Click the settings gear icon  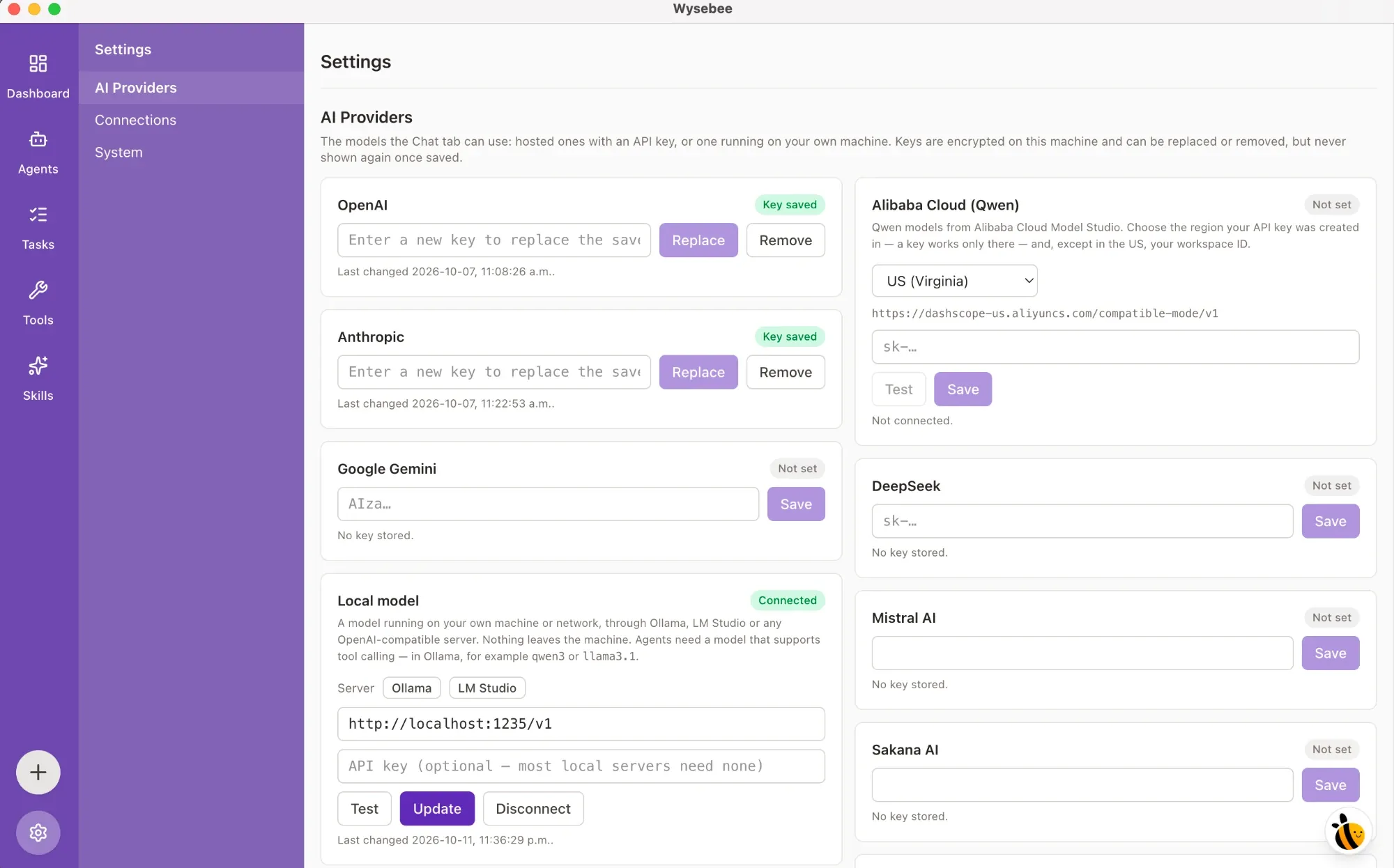point(38,832)
